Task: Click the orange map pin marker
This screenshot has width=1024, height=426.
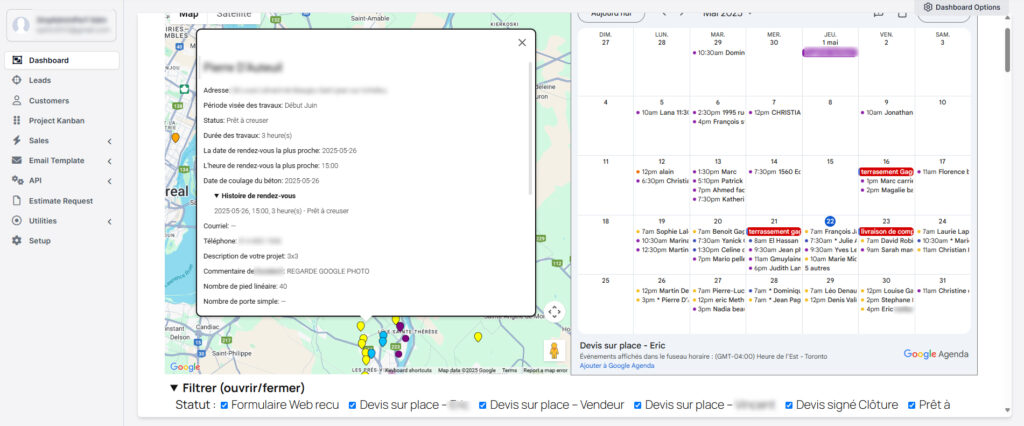Action: (x=175, y=138)
